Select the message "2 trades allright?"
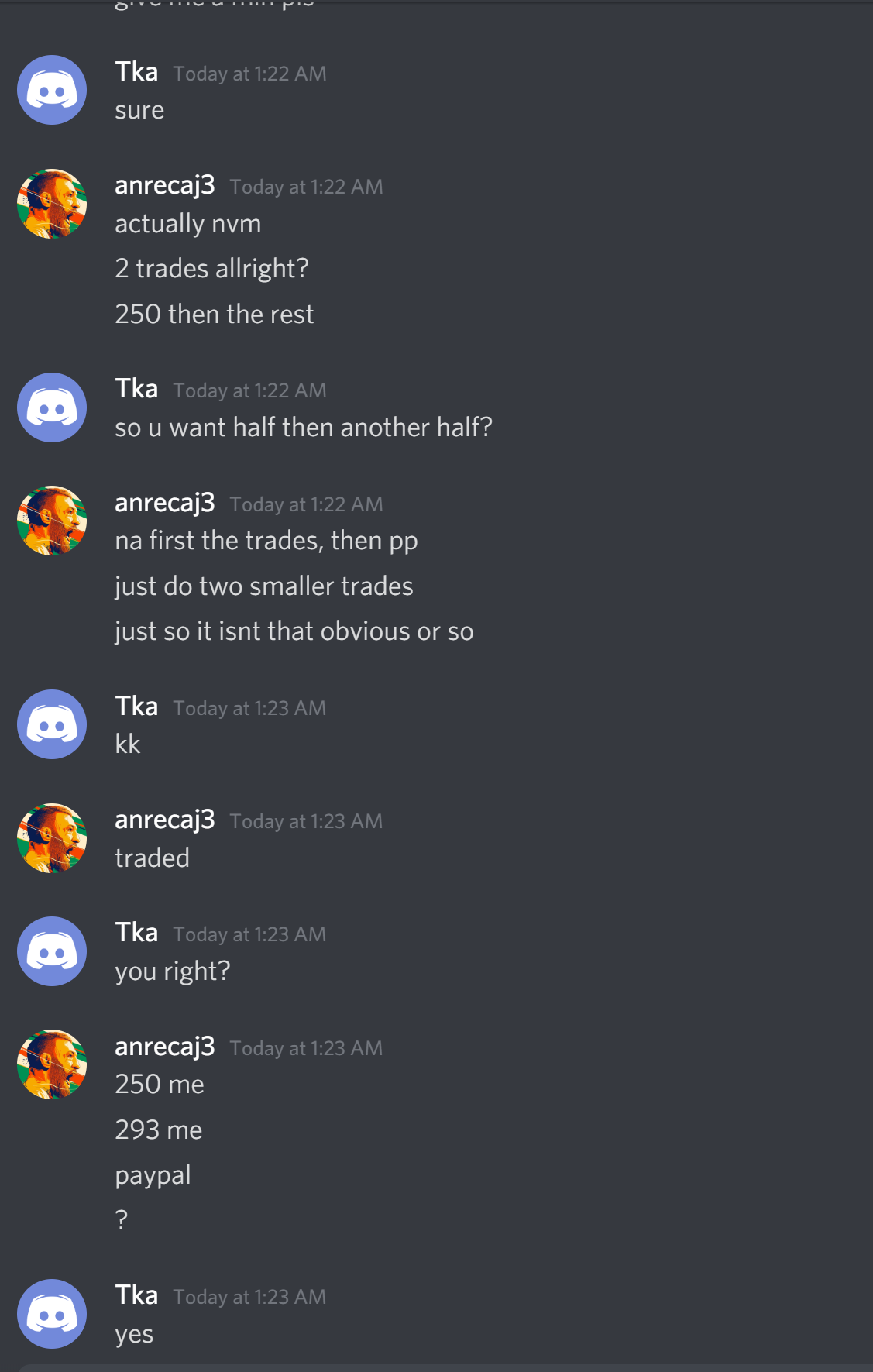The image size is (873, 1372). (x=211, y=269)
